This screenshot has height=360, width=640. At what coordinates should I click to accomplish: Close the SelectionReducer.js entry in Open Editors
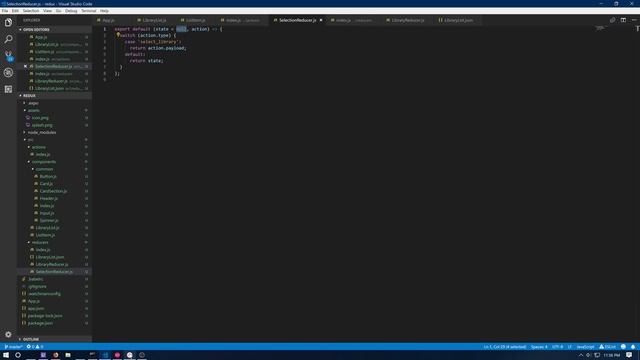pos(25,66)
